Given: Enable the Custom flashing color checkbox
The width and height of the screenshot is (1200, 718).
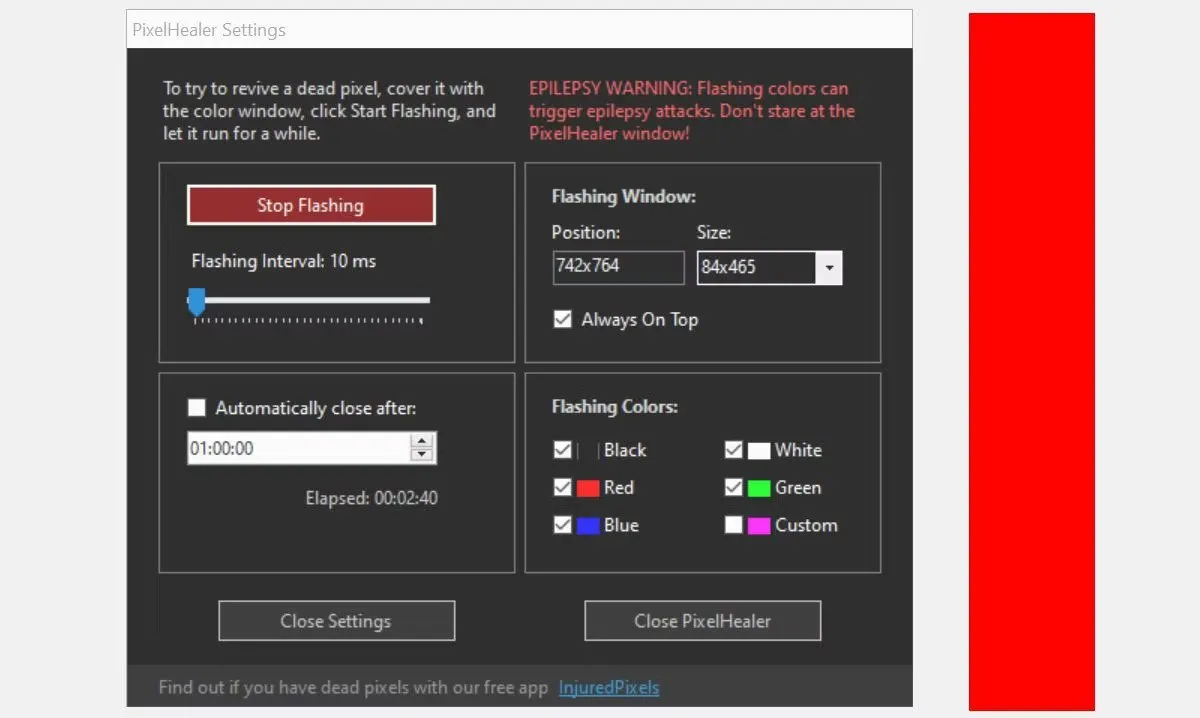Looking at the screenshot, I should pos(734,525).
